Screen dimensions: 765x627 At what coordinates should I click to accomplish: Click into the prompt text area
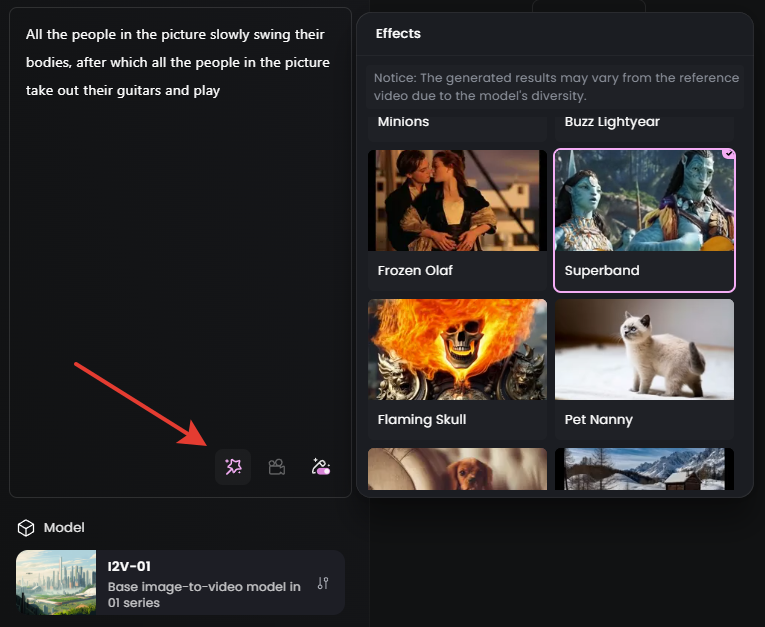click(181, 252)
